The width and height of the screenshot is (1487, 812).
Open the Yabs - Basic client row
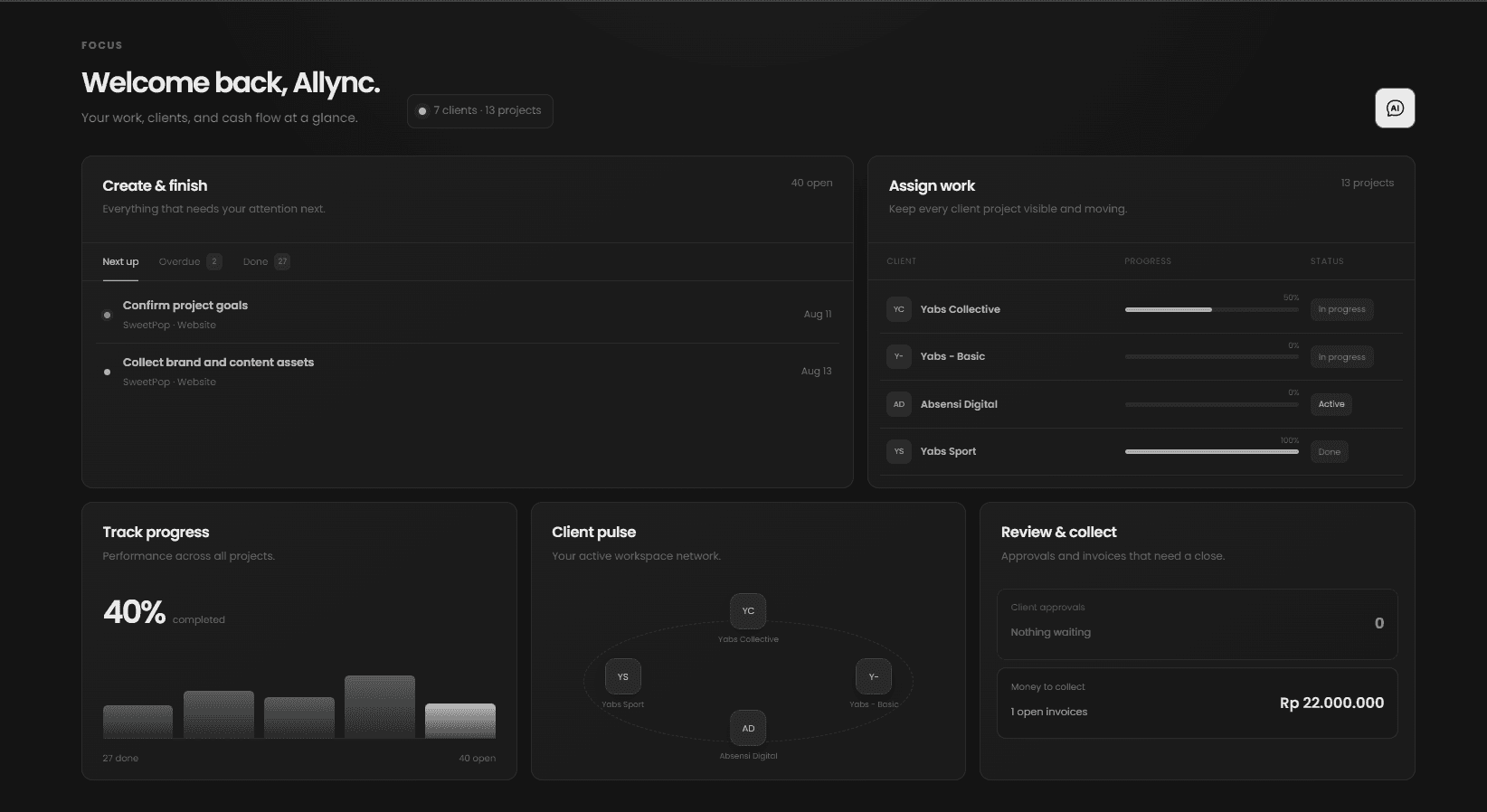pyautogui.click(x=1141, y=356)
